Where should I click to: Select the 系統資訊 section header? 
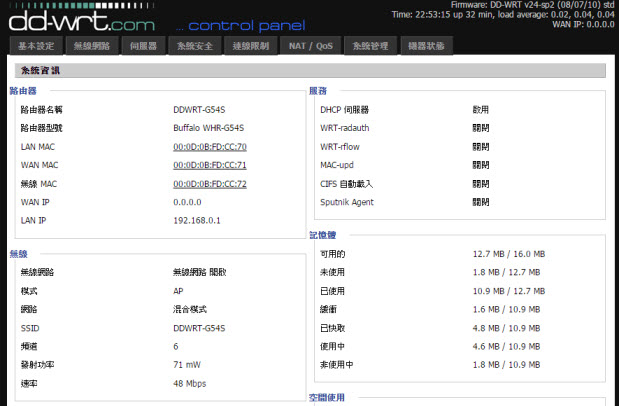click(310, 70)
